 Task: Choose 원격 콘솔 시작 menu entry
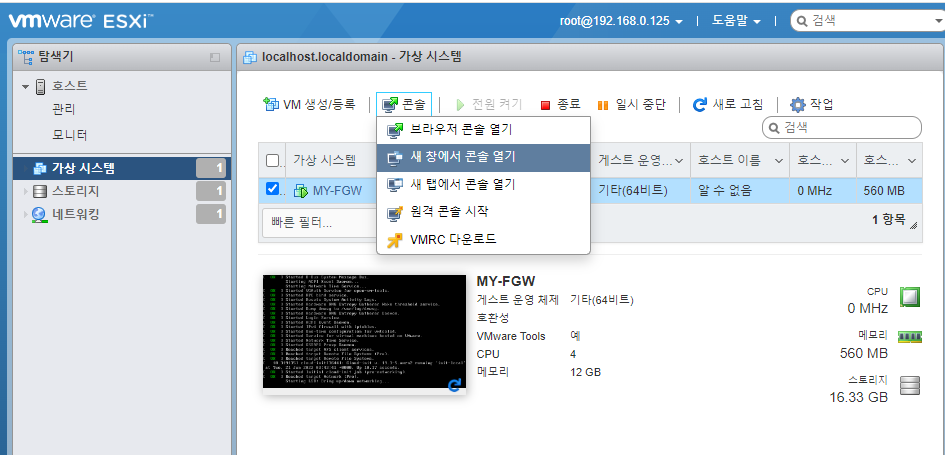click(483, 212)
